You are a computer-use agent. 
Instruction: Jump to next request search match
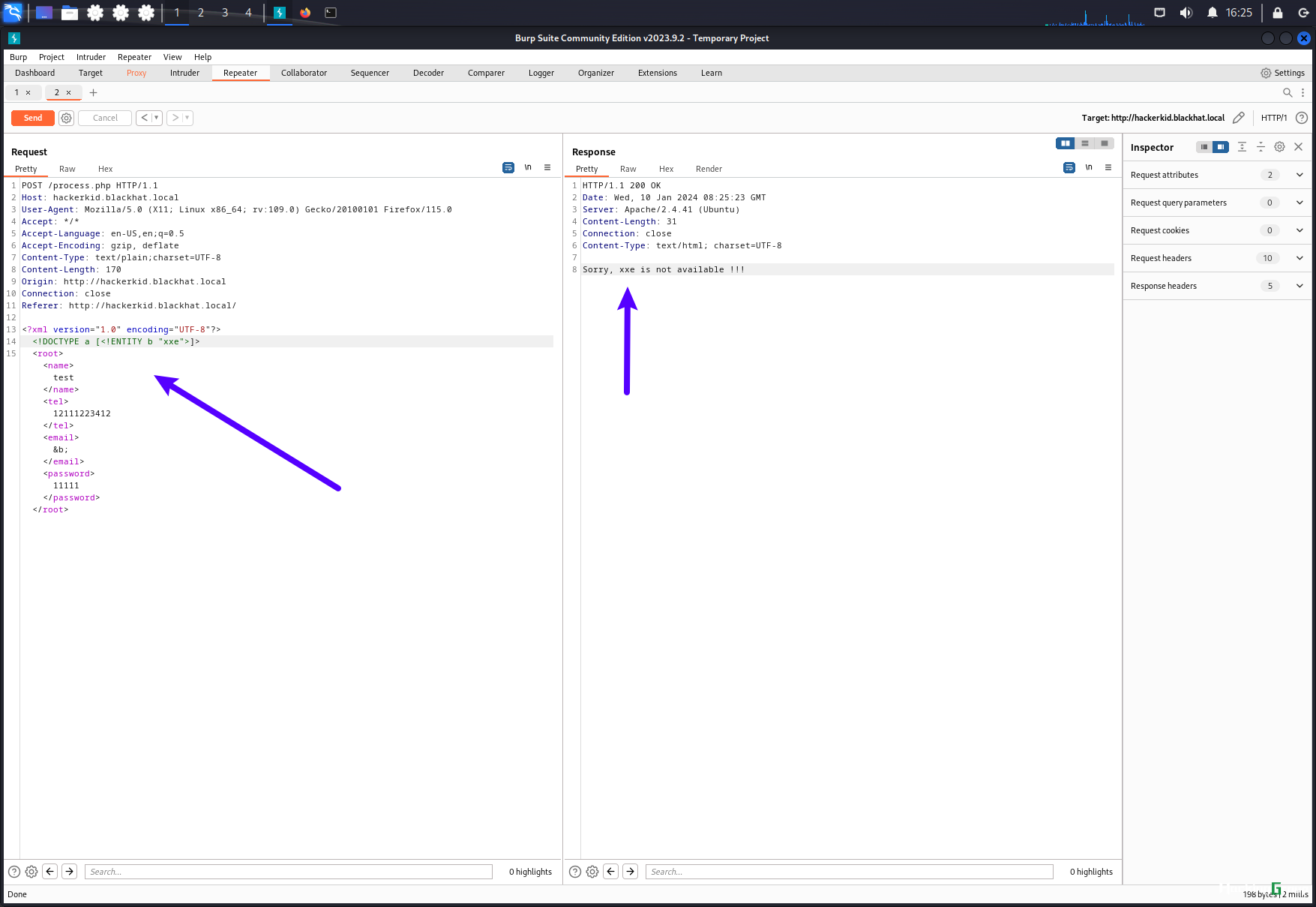pos(69,871)
